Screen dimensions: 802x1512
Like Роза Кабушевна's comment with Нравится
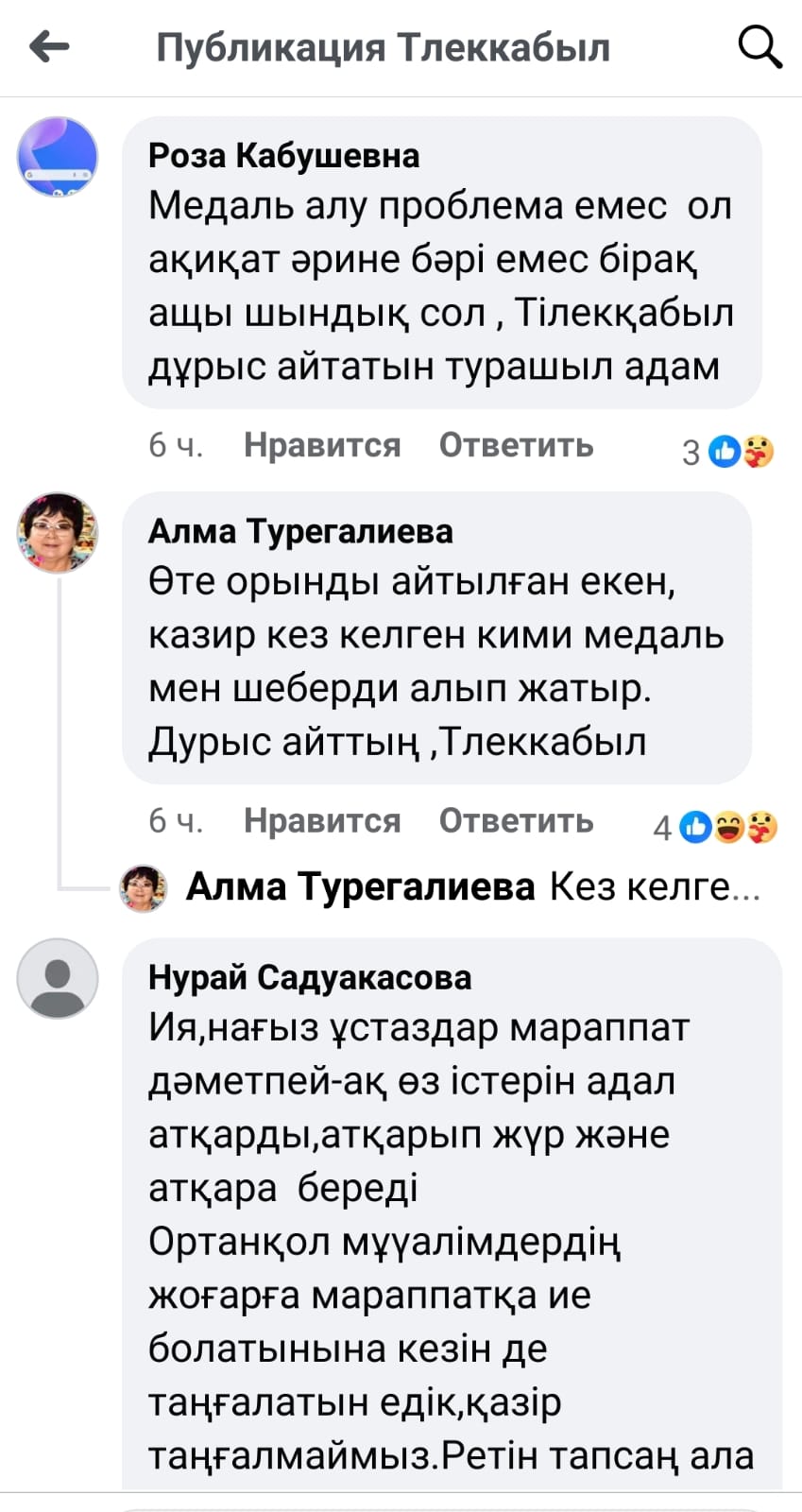(322, 445)
